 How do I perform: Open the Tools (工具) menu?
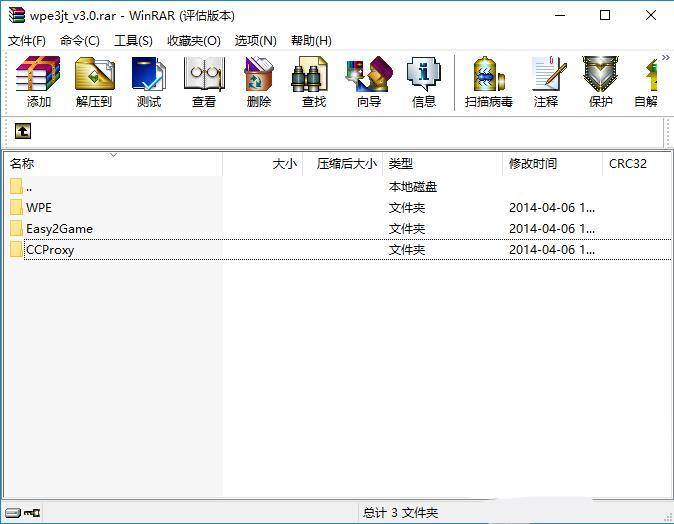click(x=133, y=41)
